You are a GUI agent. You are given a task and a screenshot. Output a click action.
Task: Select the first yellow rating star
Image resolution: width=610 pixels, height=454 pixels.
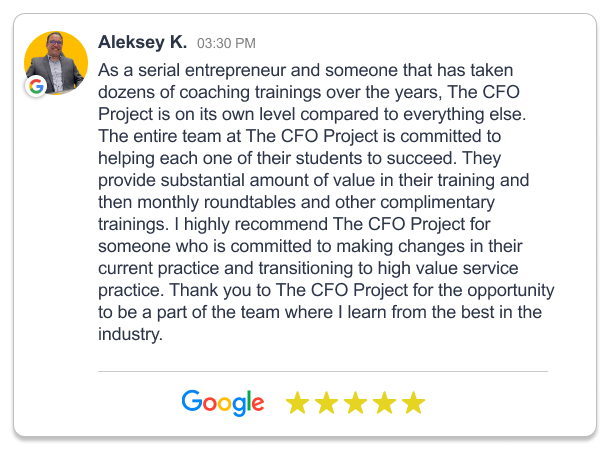tap(297, 402)
